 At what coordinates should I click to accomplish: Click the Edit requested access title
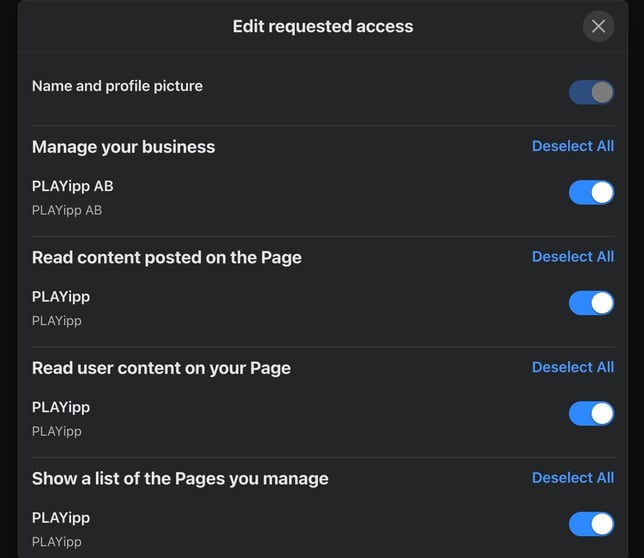click(x=322, y=27)
